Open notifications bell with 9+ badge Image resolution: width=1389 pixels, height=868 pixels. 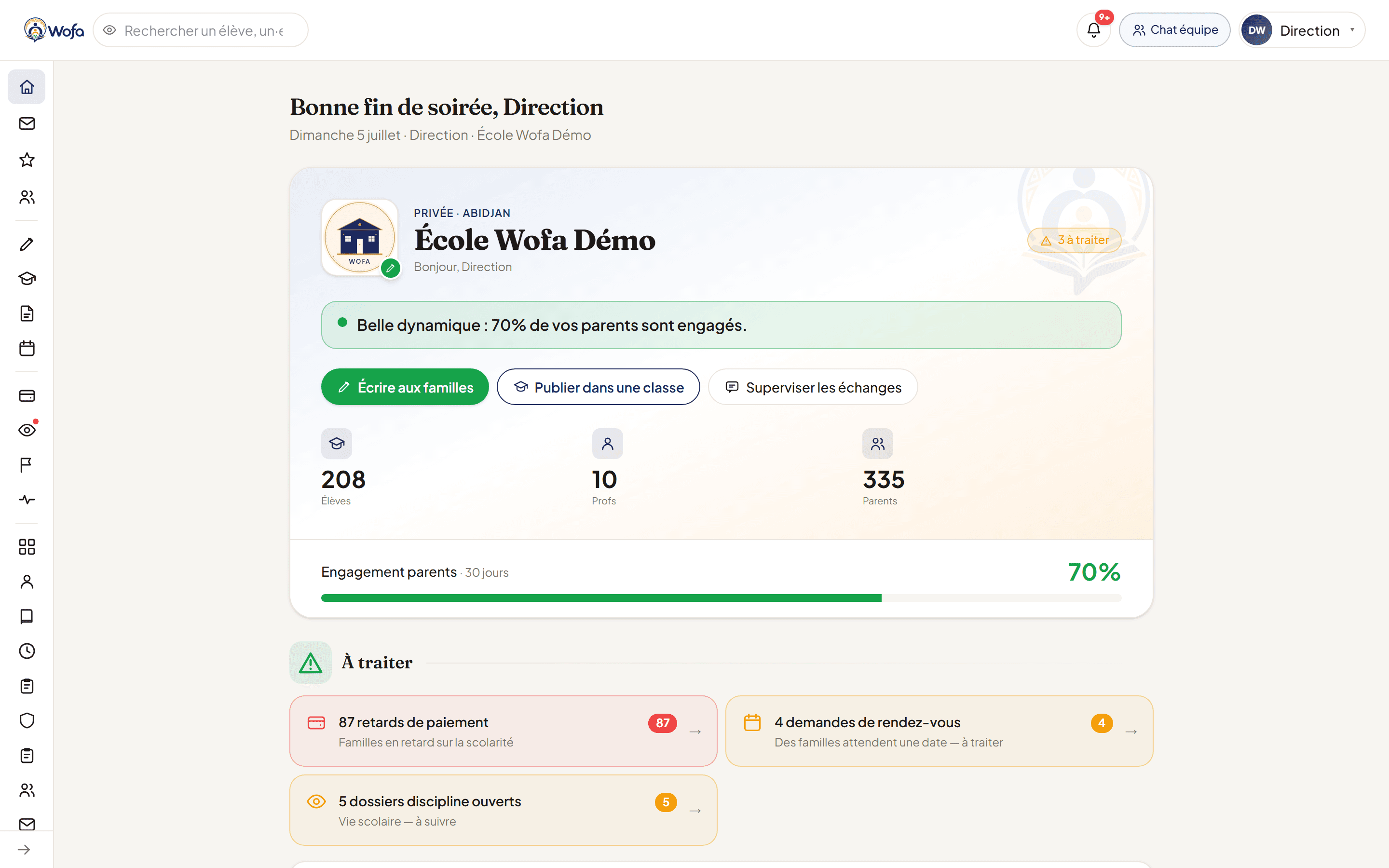pyautogui.click(x=1093, y=30)
